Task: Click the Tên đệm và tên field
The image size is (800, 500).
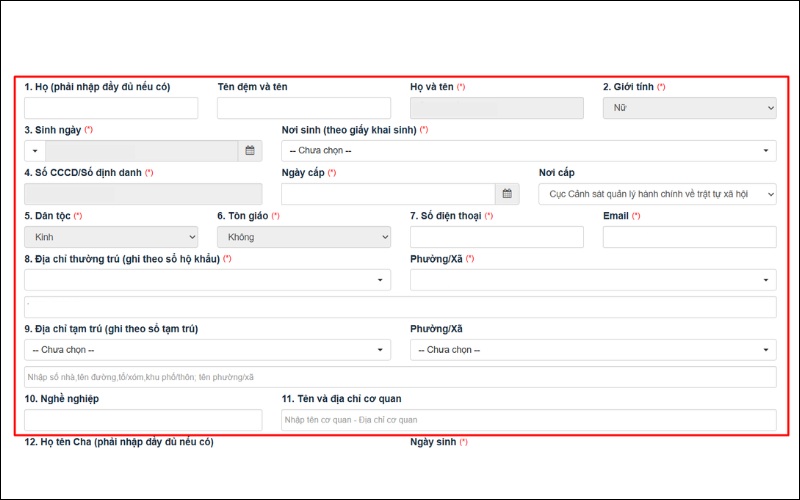Action: [303, 108]
